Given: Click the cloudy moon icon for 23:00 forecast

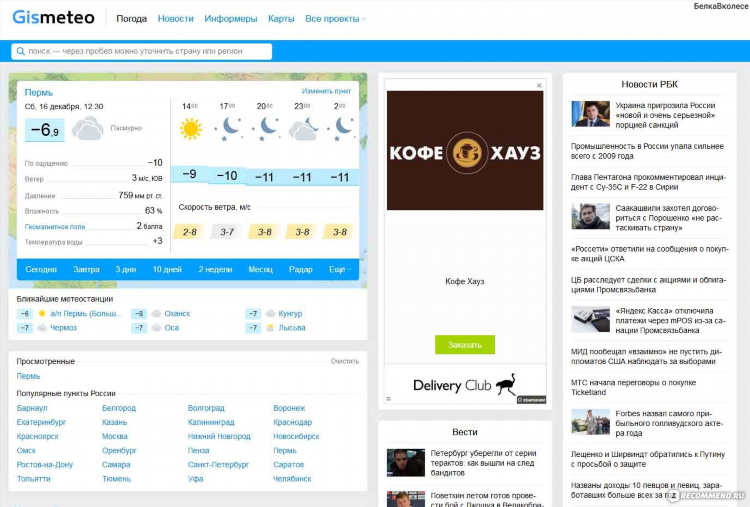Looking at the screenshot, I should point(303,128).
